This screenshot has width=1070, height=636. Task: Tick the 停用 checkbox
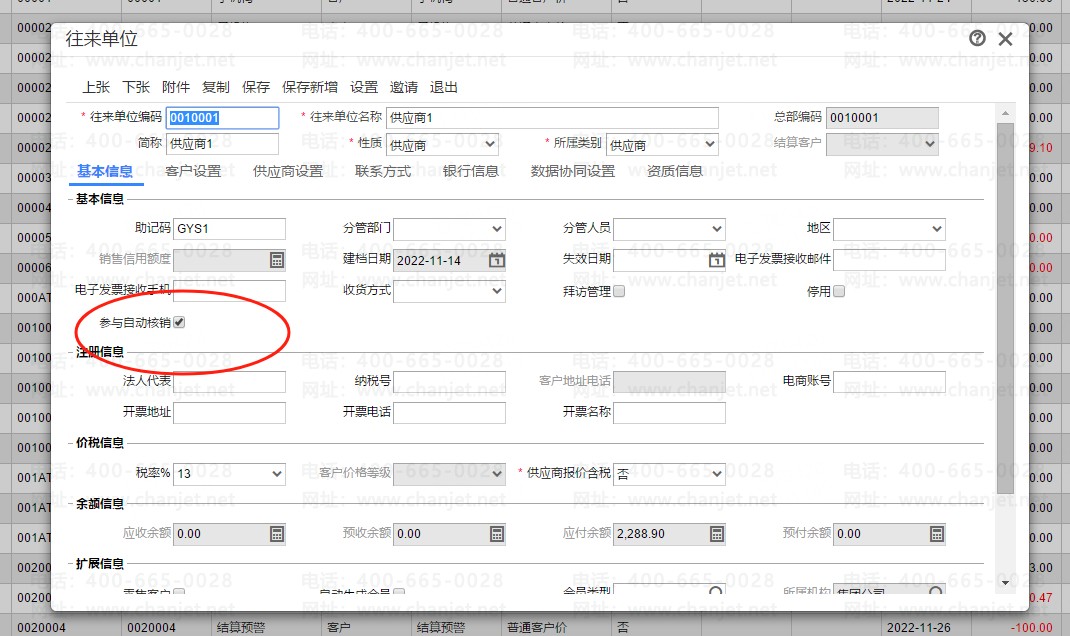[839, 291]
